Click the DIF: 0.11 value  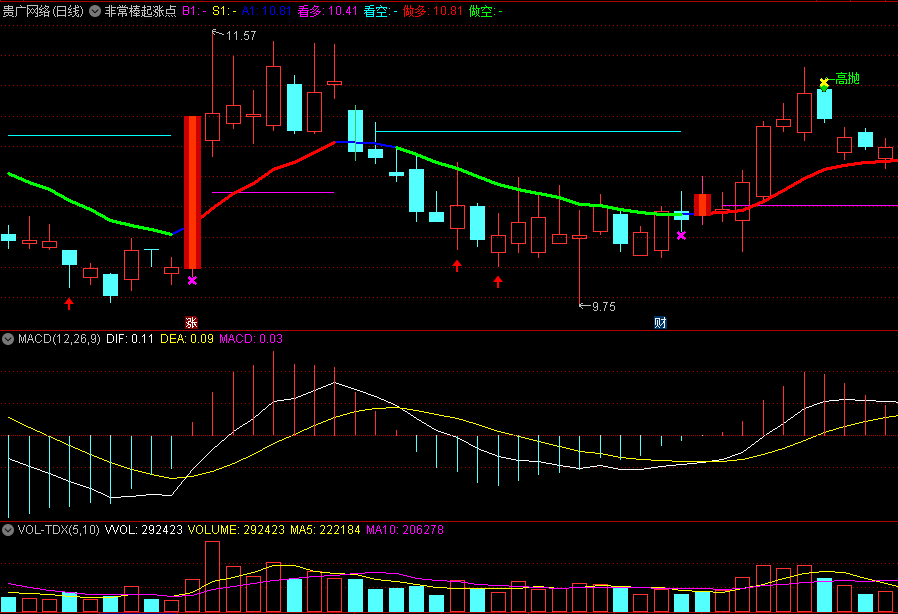tap(130, 339)
